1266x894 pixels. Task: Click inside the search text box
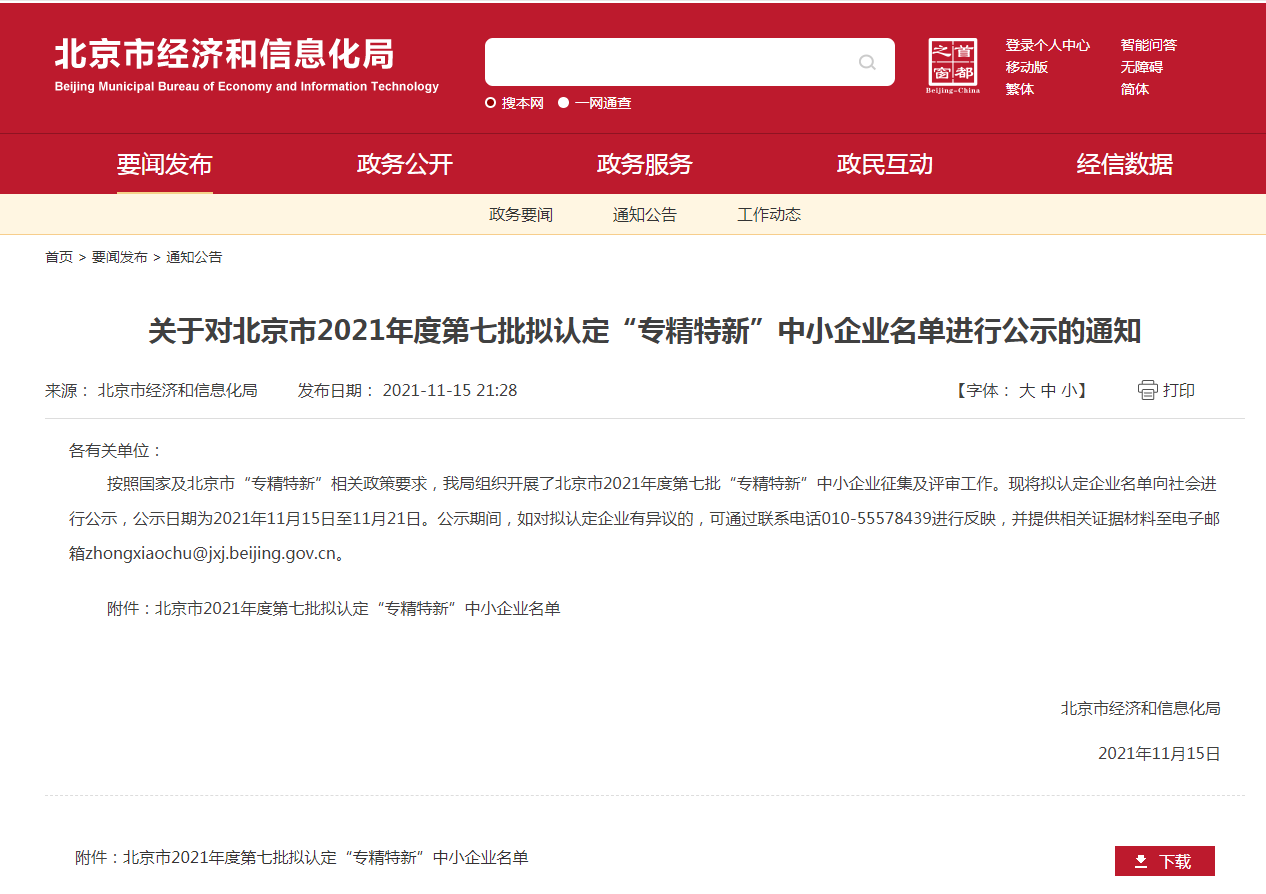(x=665, y=63)
